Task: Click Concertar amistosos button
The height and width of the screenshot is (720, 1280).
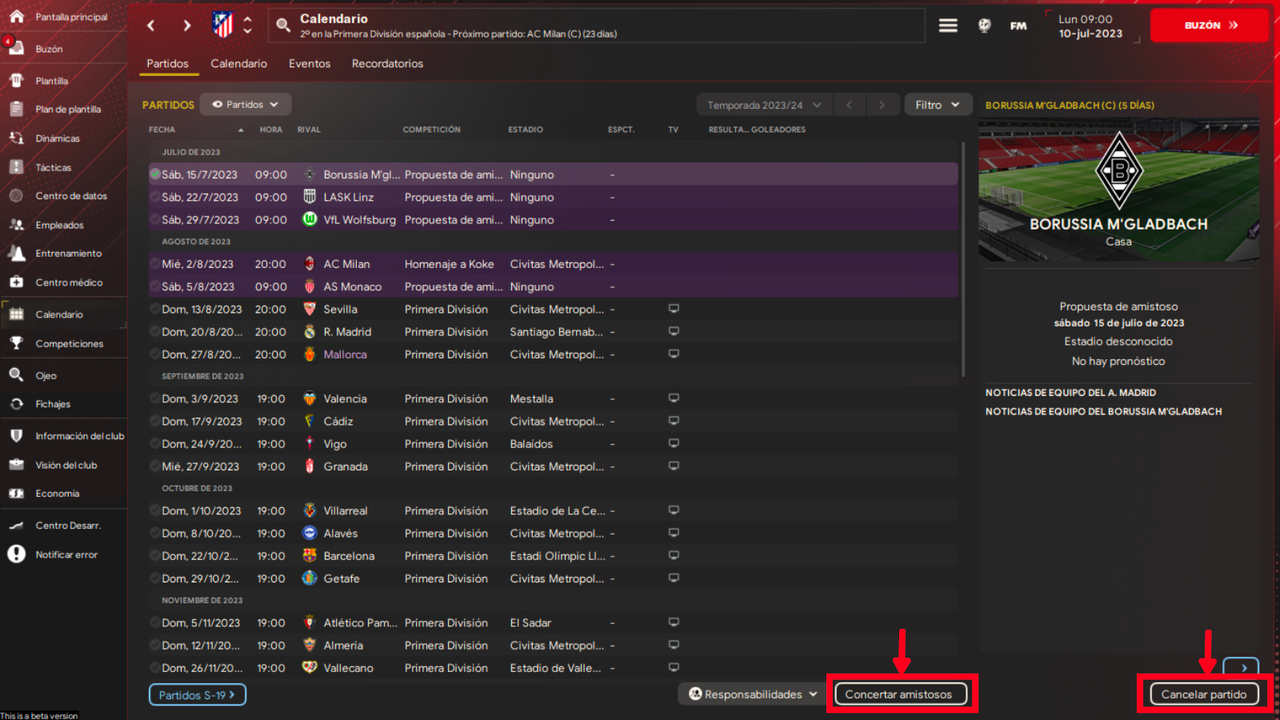Action: click(x=901, y=694)
